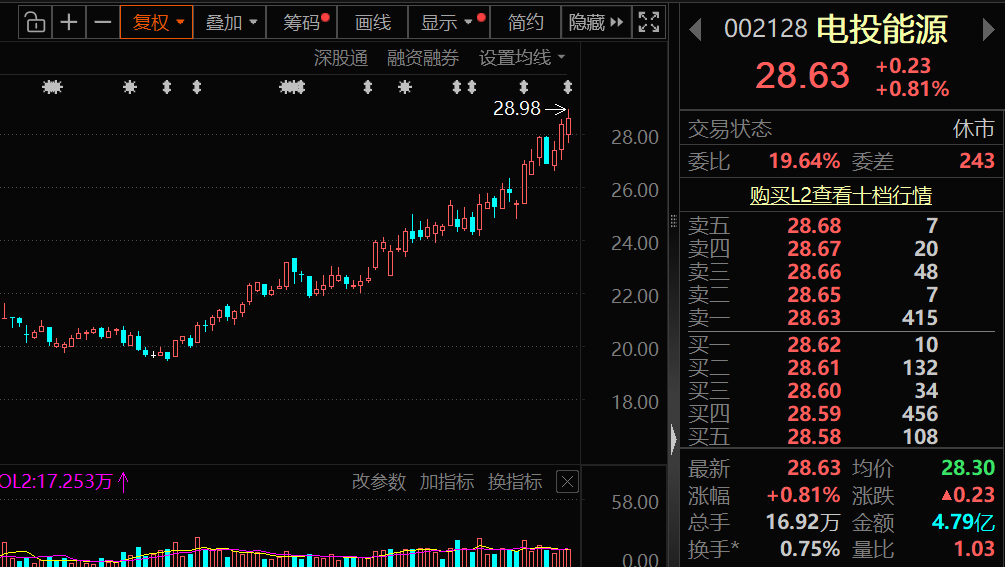Go to previous stock with left arrow
The width and height of the screenshot is (1005, 567).
click(696, 31)
